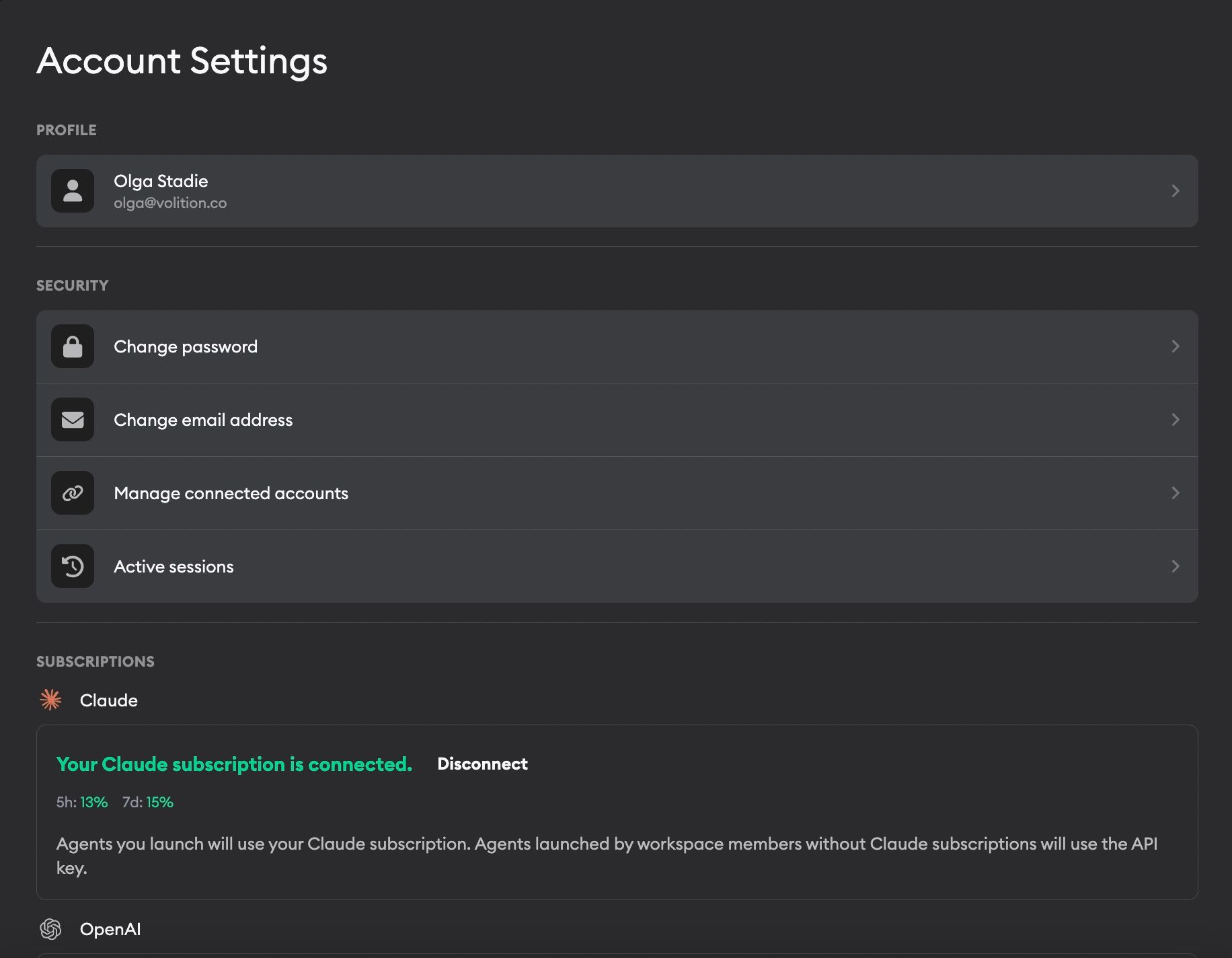Click the 7d usage percentage value

[161, 802]
